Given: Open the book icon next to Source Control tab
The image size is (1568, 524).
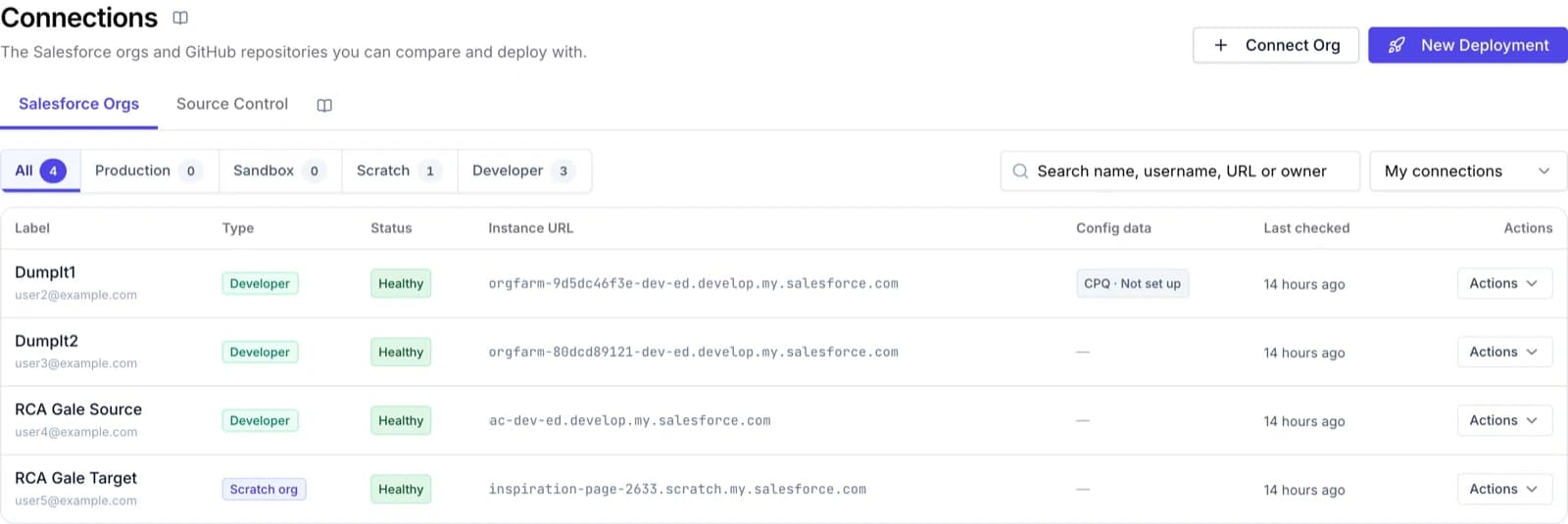Looking at the screenshot, I should point(324,105).
